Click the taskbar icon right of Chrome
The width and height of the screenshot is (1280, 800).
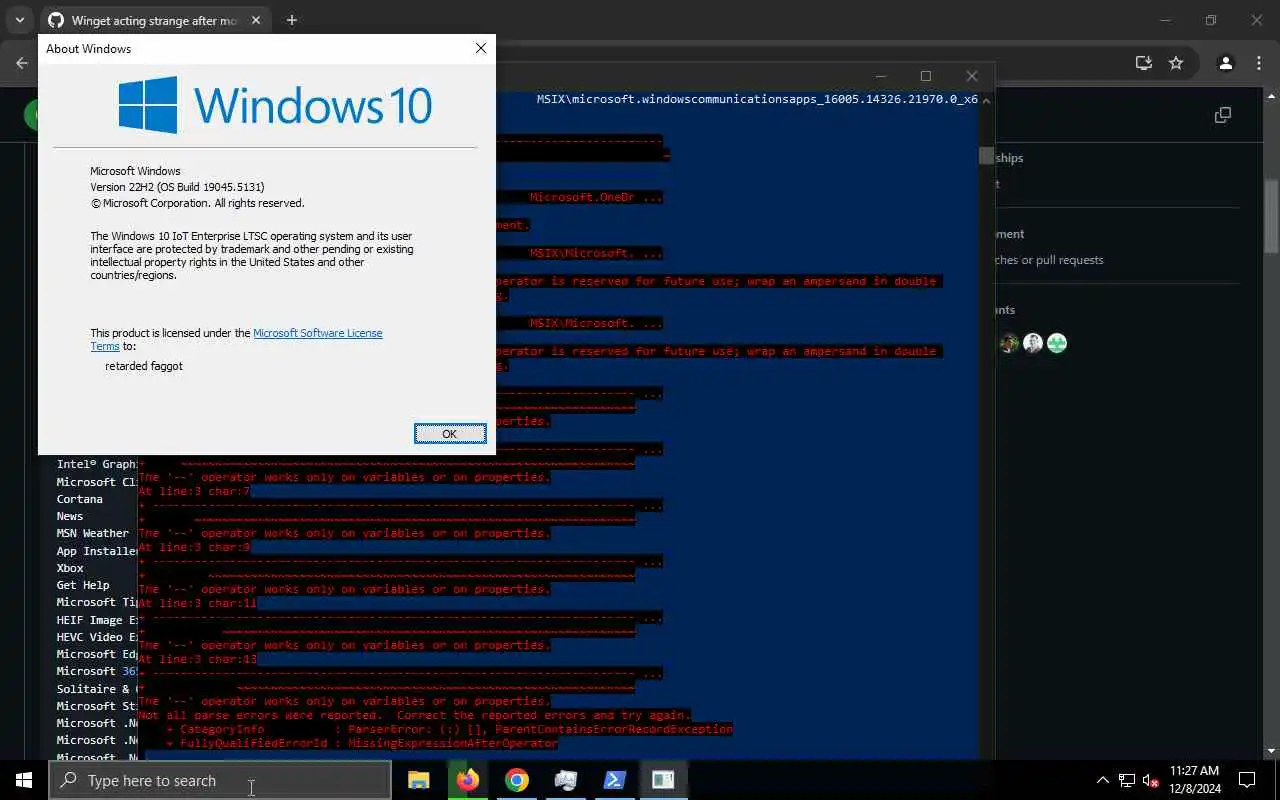(565, 780)
